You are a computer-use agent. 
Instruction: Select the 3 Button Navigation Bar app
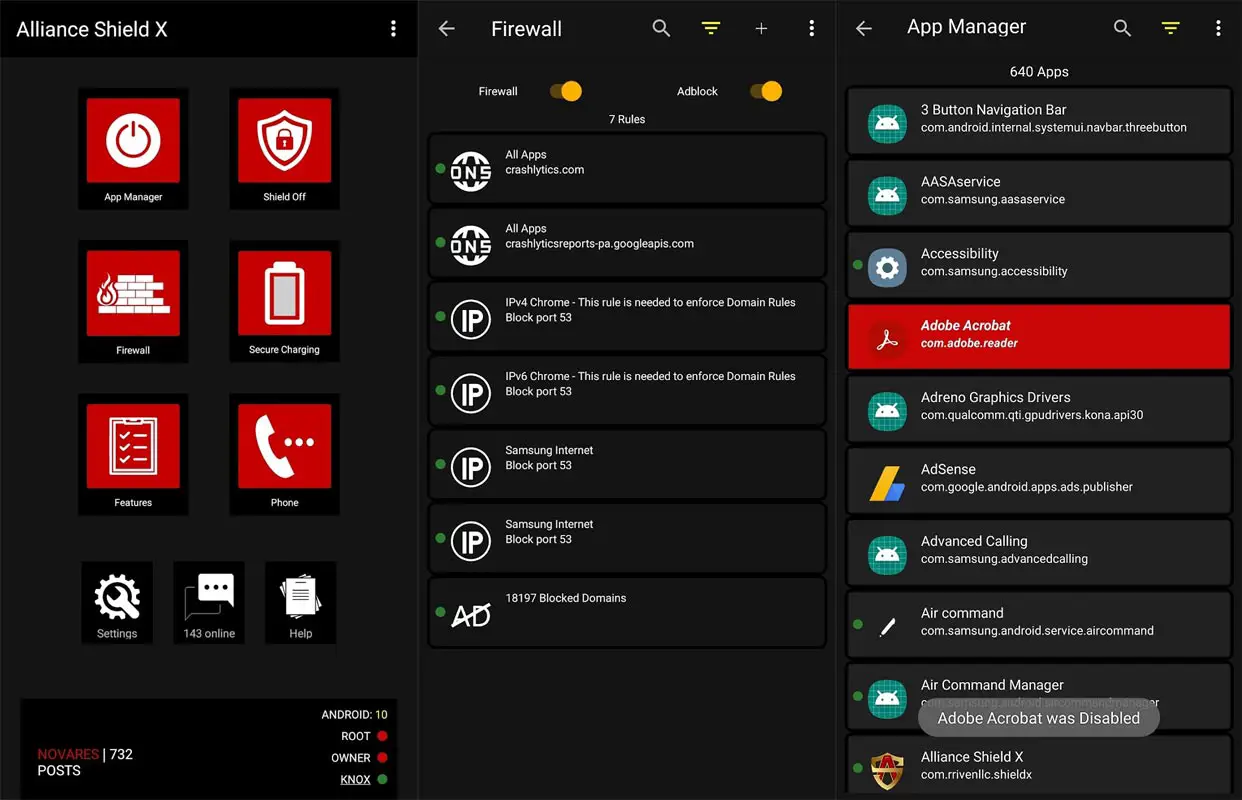[x=1039, y=121]
